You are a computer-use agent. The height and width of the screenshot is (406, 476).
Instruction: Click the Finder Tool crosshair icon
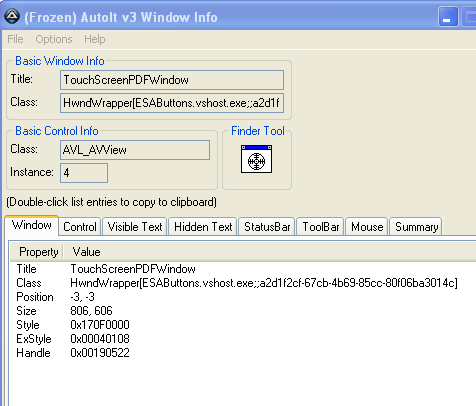[256, 159]
